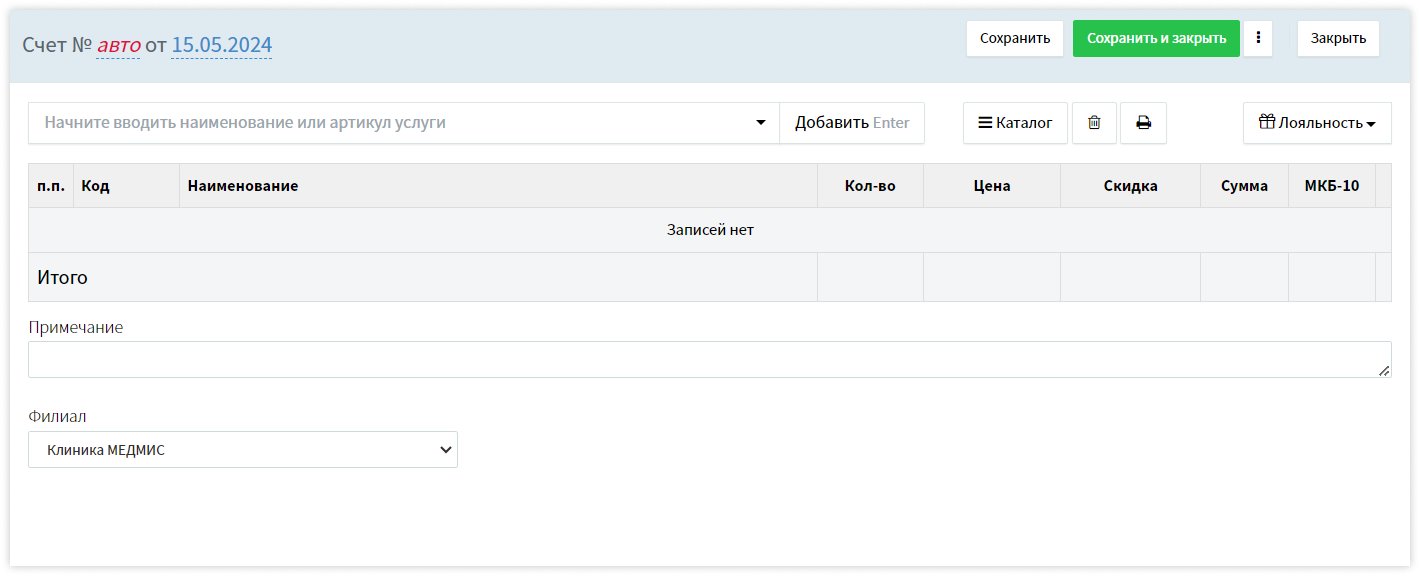Click the Наименование column header
Image resolution: width=1420 pixels, height=576 pixels.
tap(243, 186)
